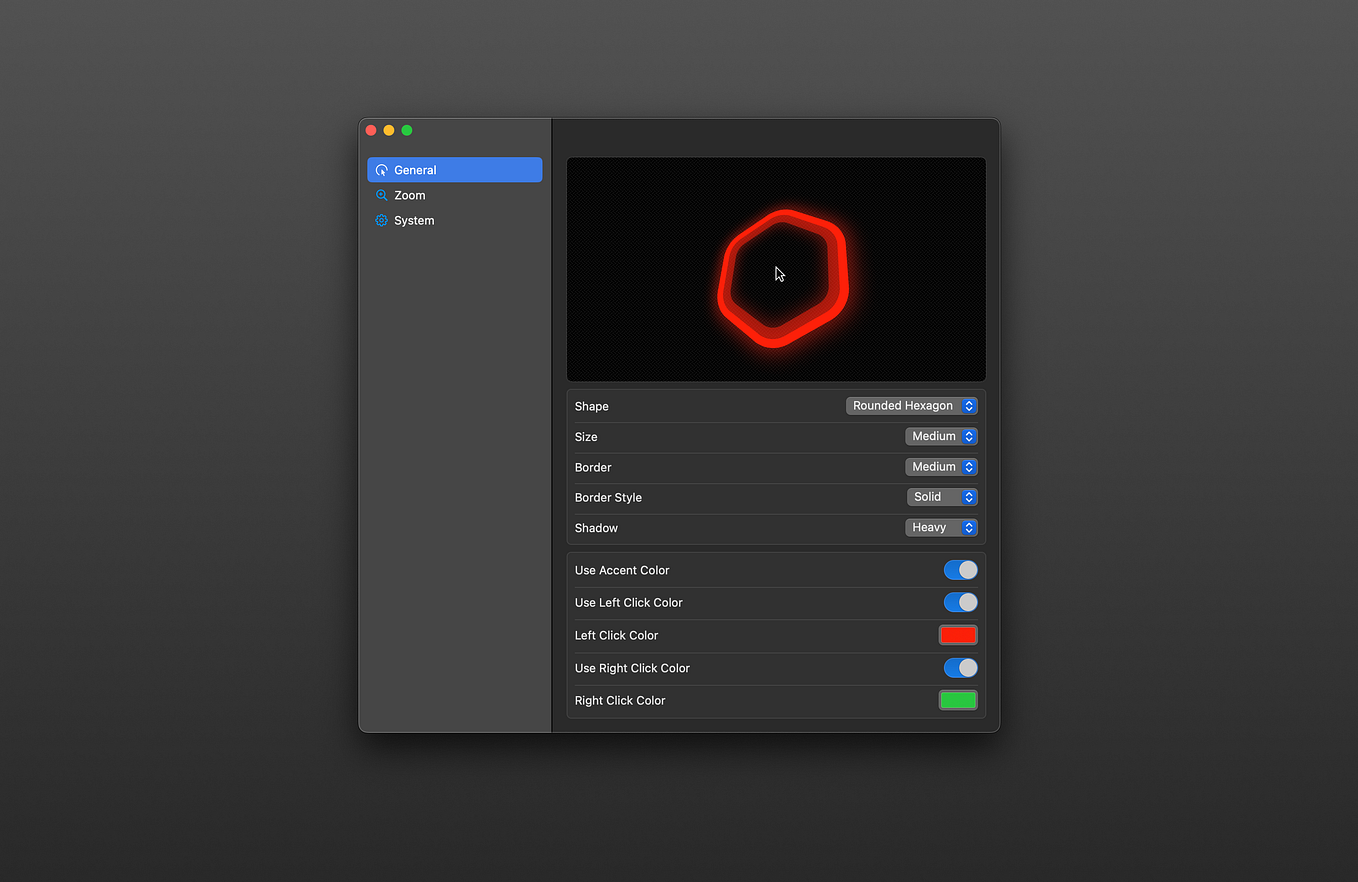Click the cursor arrow inside the preview
Image resolution: width=1358 pixels, height=882 pixels.
click(x=778, y=274)
